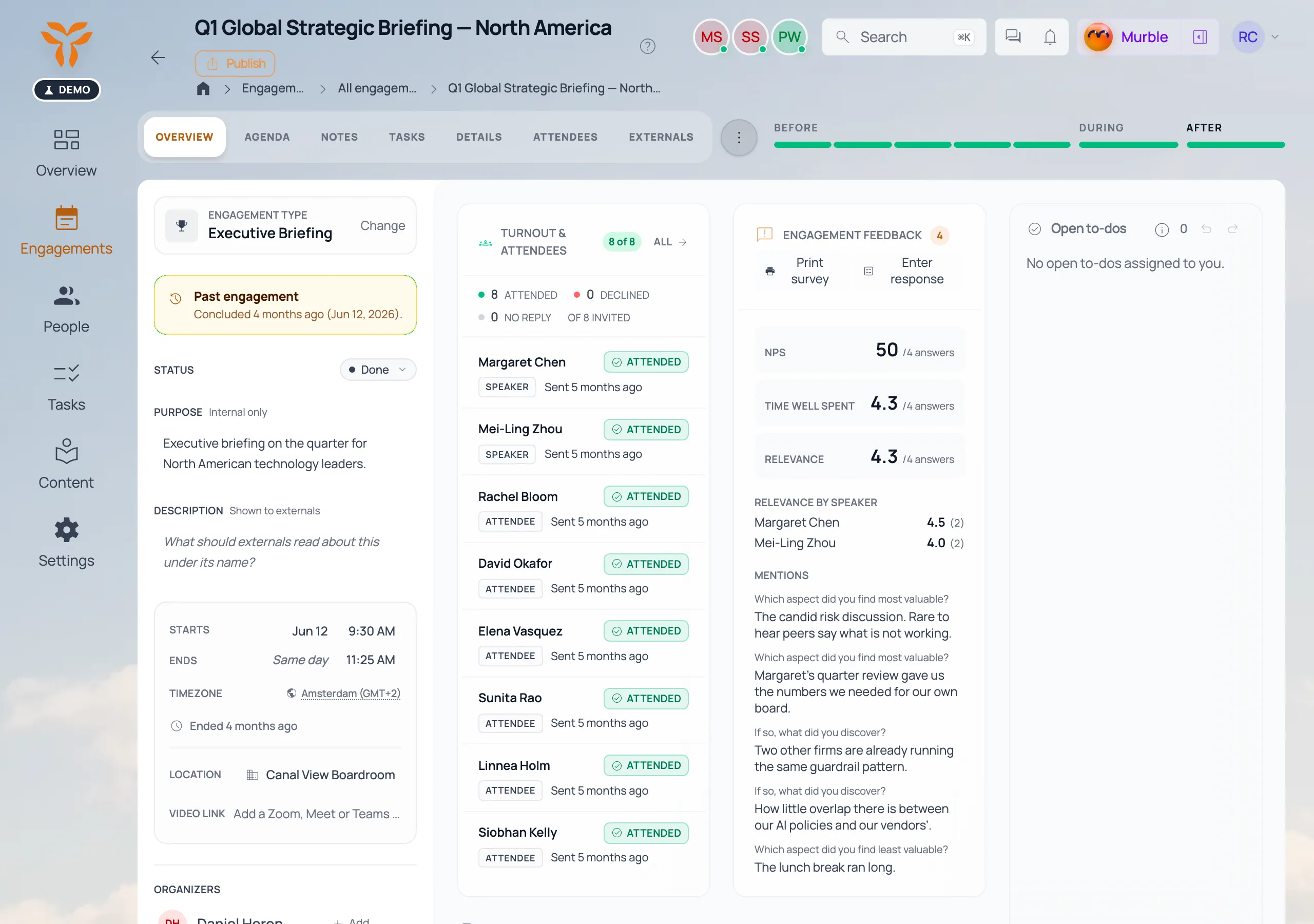Toggle the Open to-dos check circle
The height and width of the screenshot is (924, 1314).
(x=1034, y=229)
